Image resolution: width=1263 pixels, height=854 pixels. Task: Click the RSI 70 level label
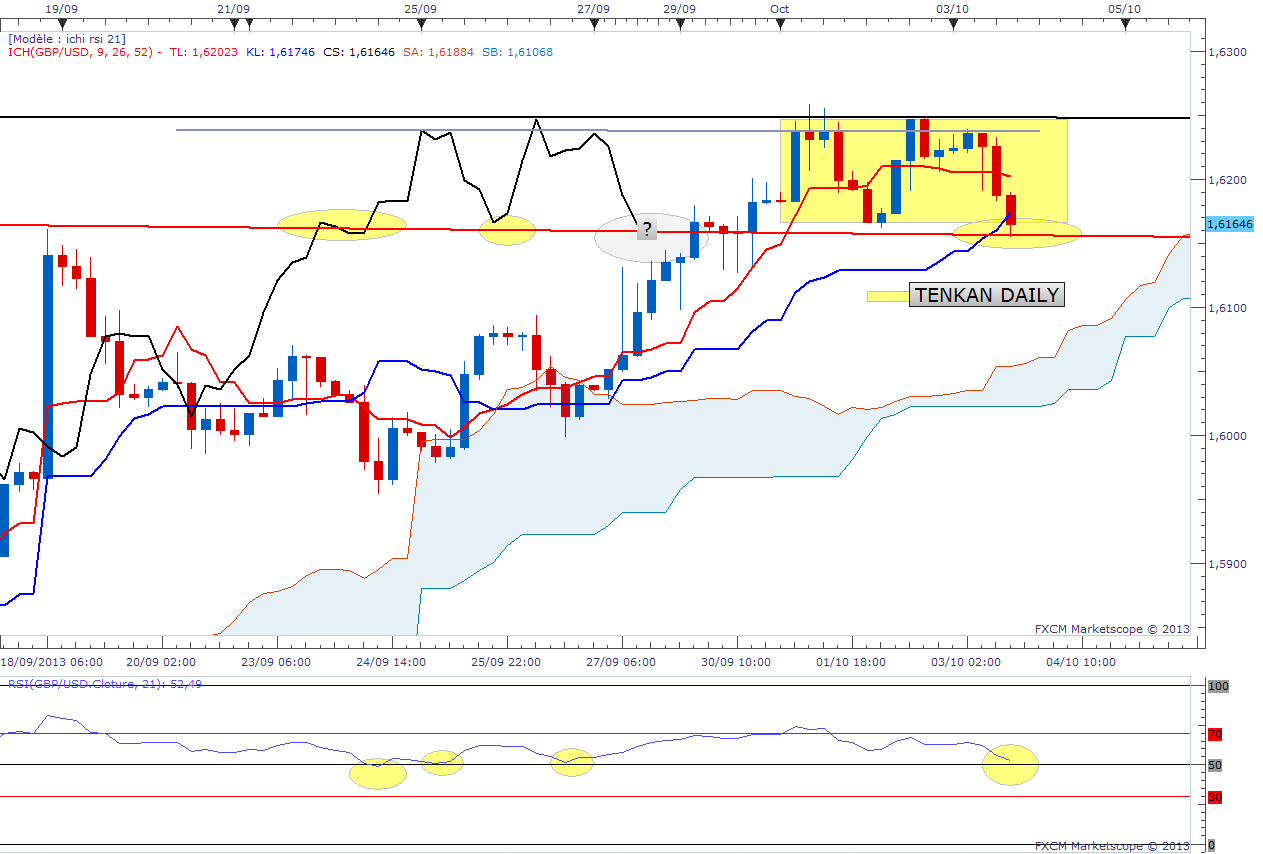[1215, 735]
